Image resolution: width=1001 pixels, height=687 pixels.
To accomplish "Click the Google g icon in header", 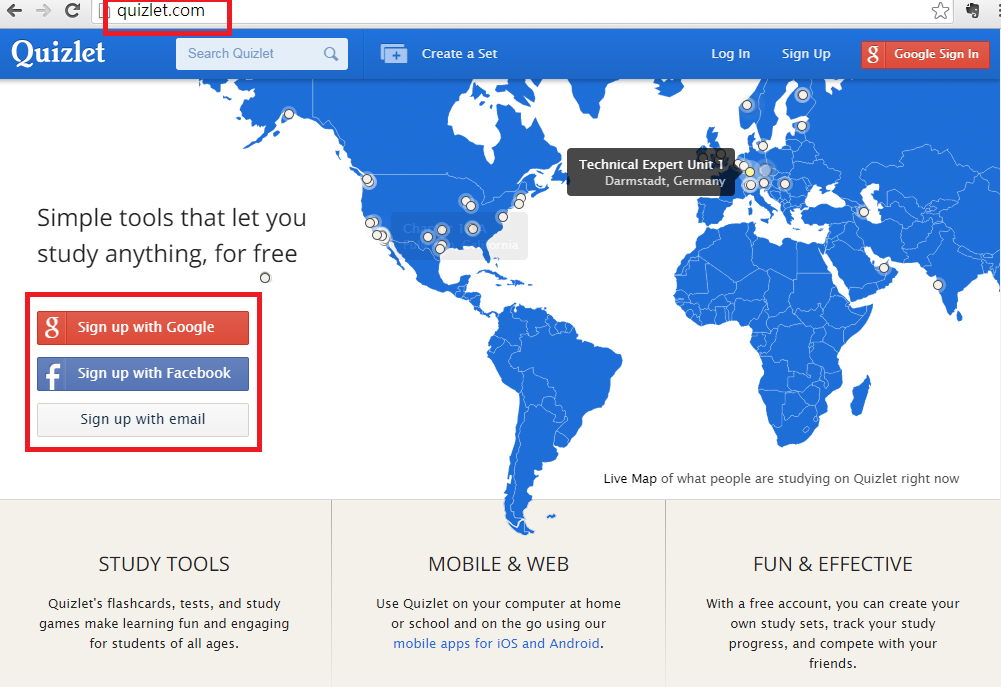I will coord(873,54).
